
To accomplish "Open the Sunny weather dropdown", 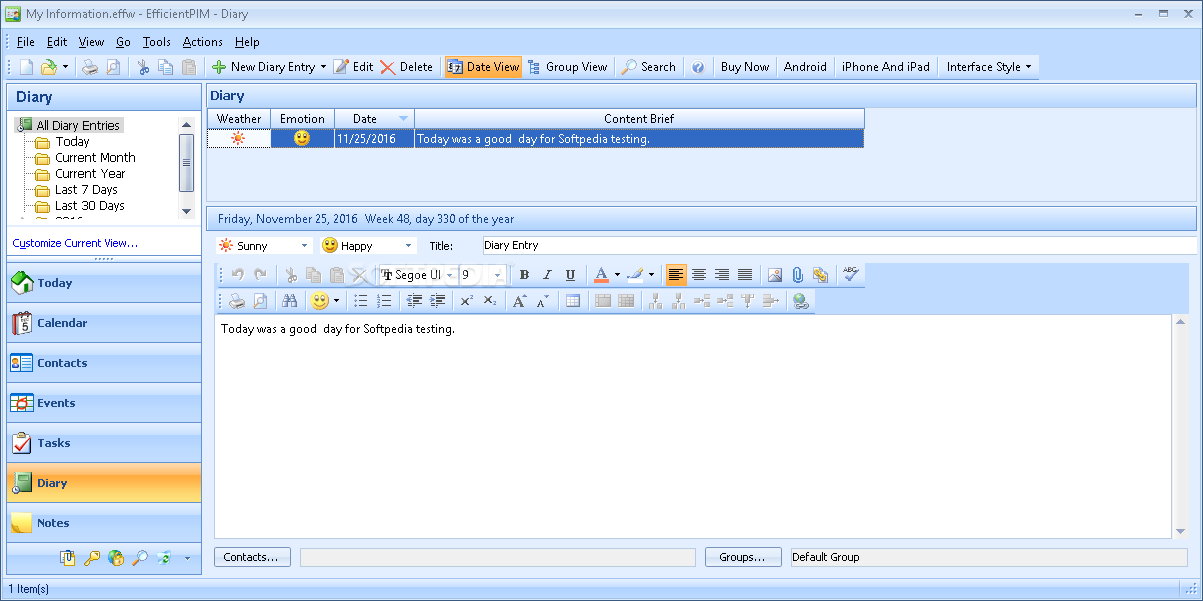I will 304,246.
